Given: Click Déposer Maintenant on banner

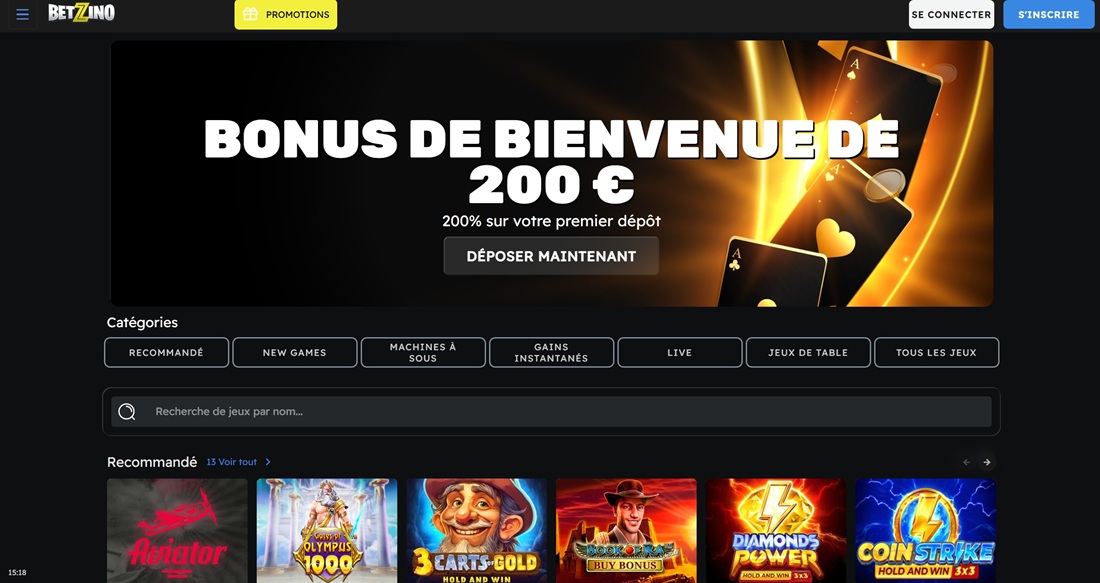Looking at the screenshot, I should tap(551, 256).
